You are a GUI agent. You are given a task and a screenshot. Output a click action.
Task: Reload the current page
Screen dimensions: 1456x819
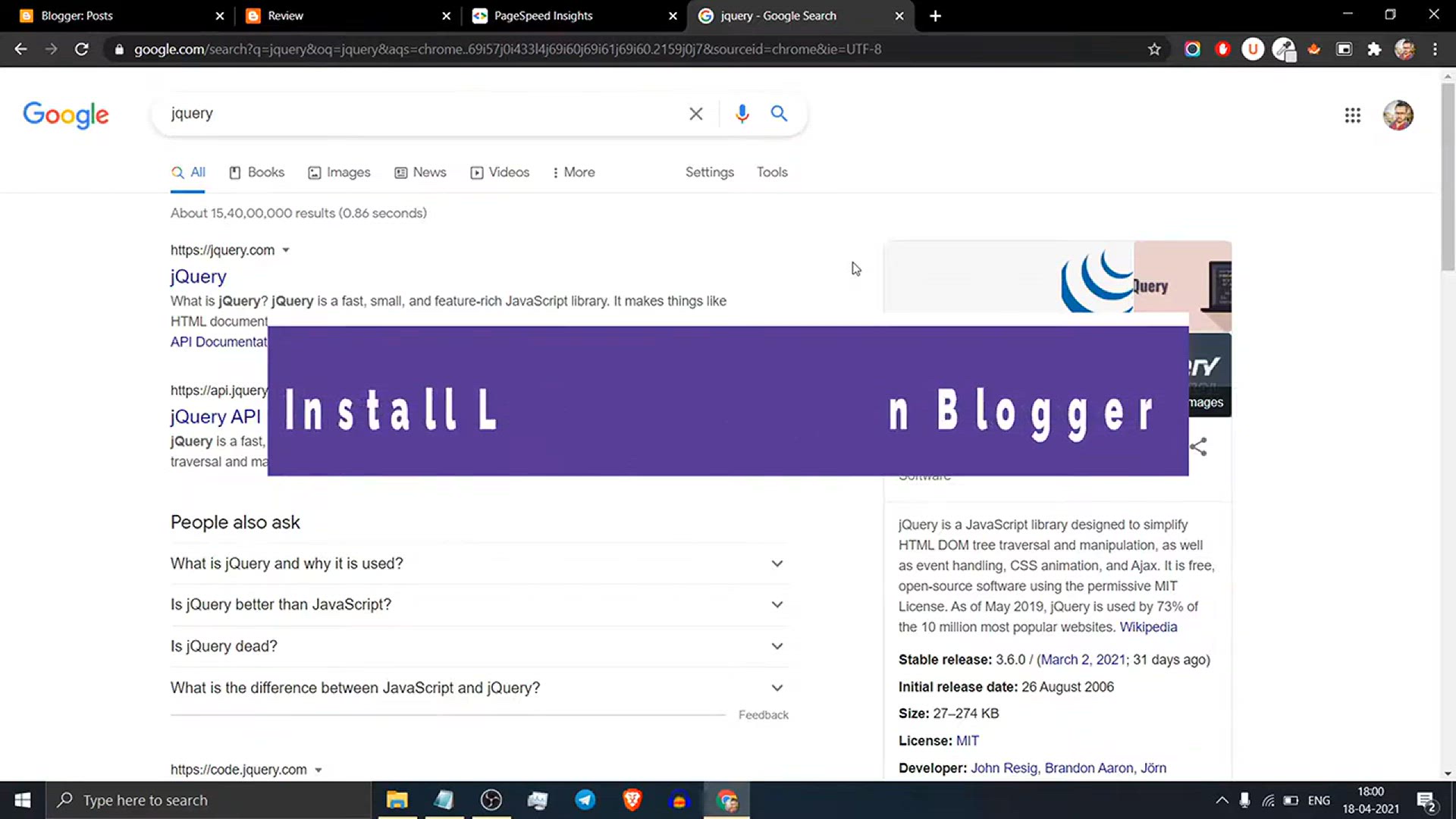click(x=82, y=49)
